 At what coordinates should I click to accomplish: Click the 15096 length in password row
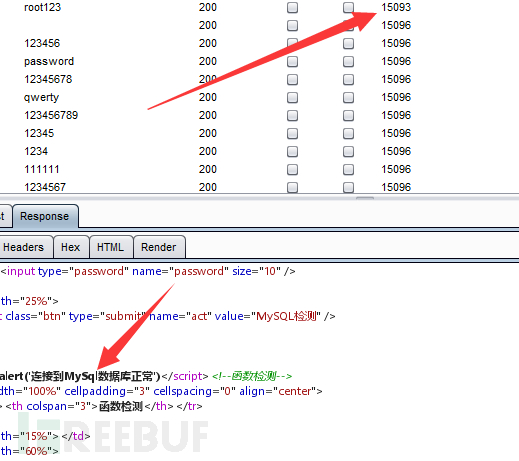[396, 61]
